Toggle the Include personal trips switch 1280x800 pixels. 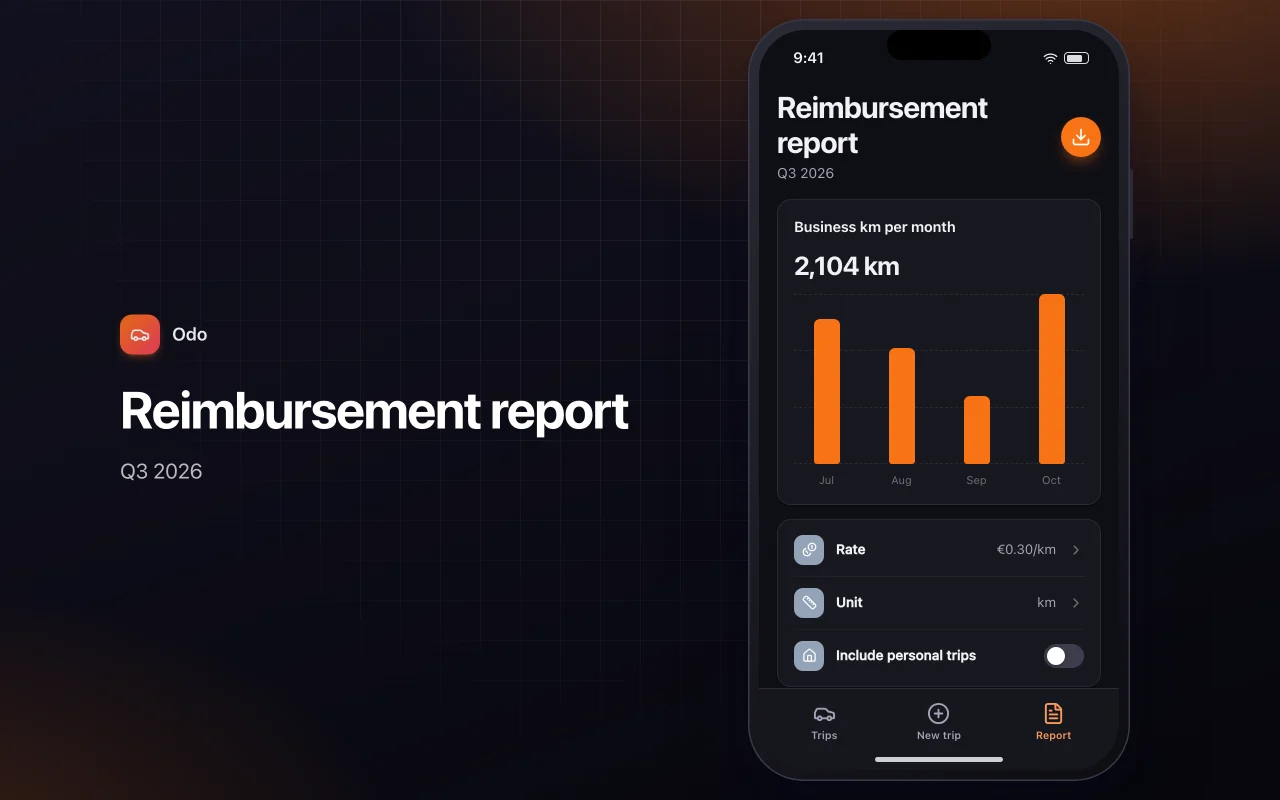pyautogui.click(x=1064, y=656)
